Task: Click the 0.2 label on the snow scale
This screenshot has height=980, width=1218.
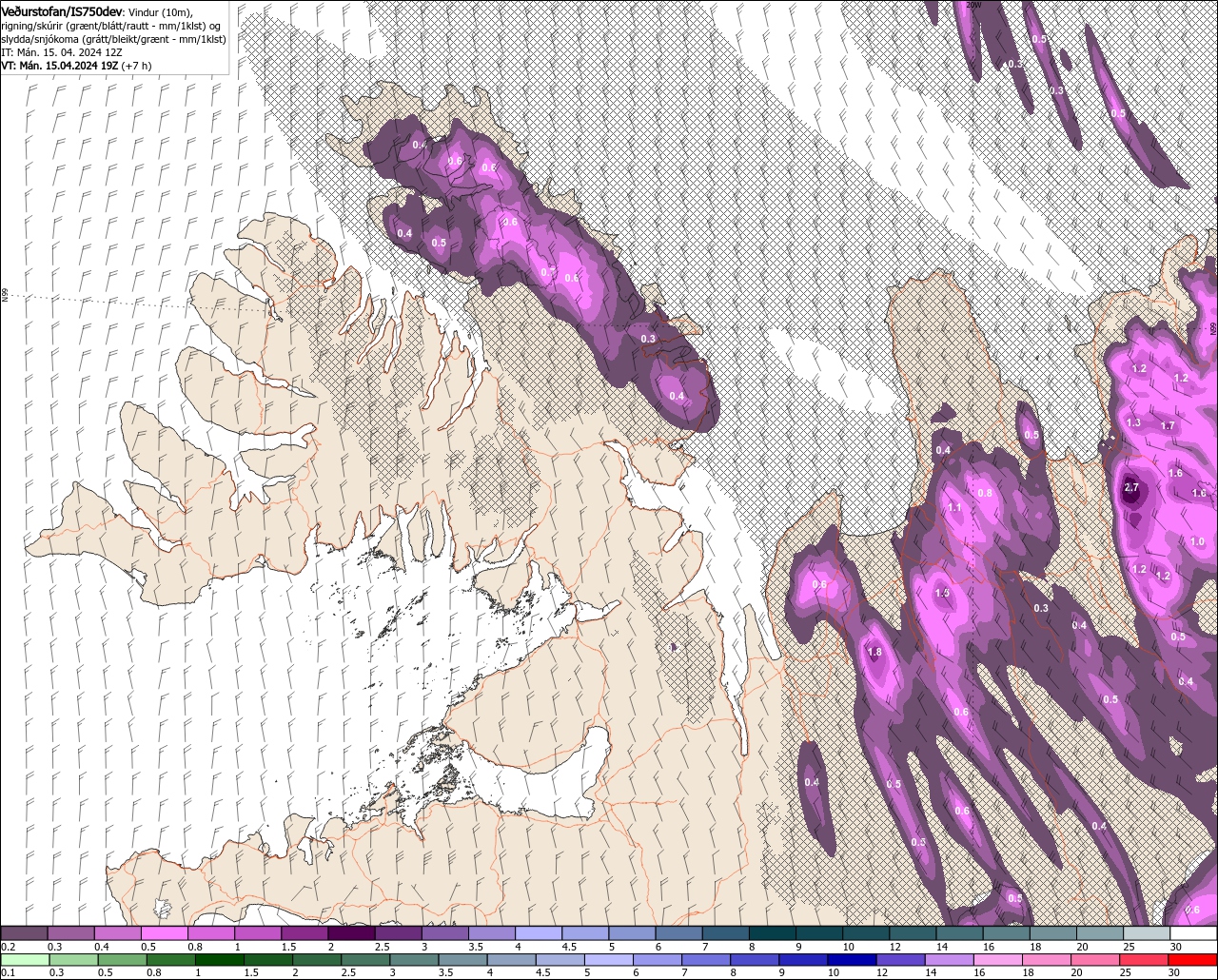Action: click(x=8, y=947)
